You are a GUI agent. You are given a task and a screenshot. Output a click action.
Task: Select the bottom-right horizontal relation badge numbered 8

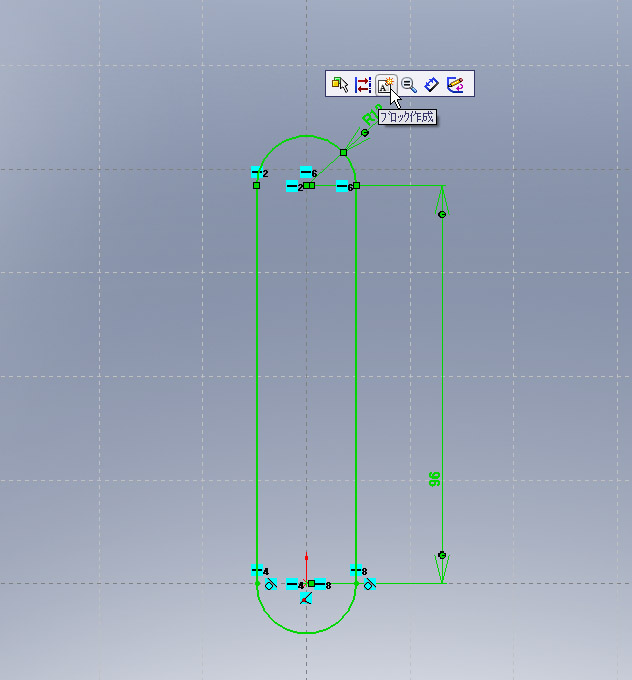[x=356, y=570]
